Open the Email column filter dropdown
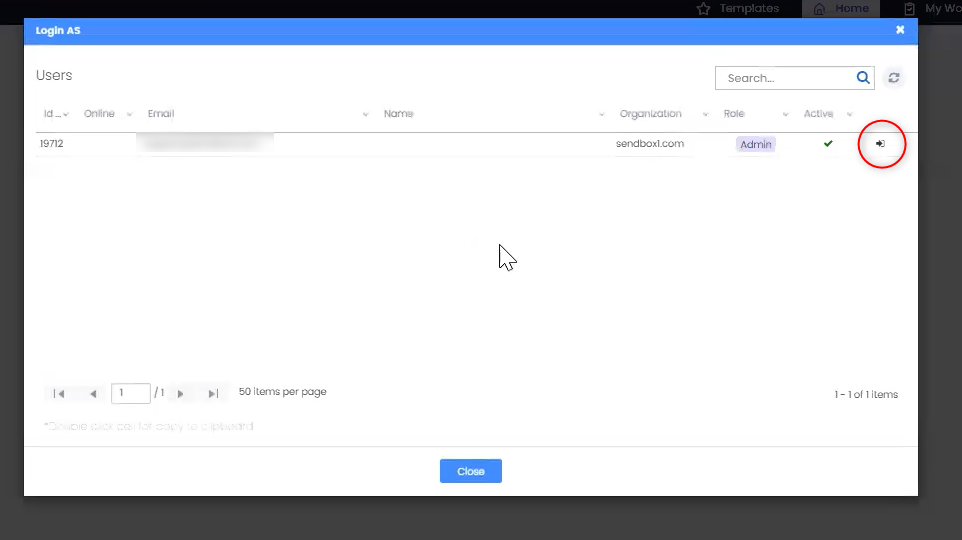This screenshot has width=962, height=540. 365,114
